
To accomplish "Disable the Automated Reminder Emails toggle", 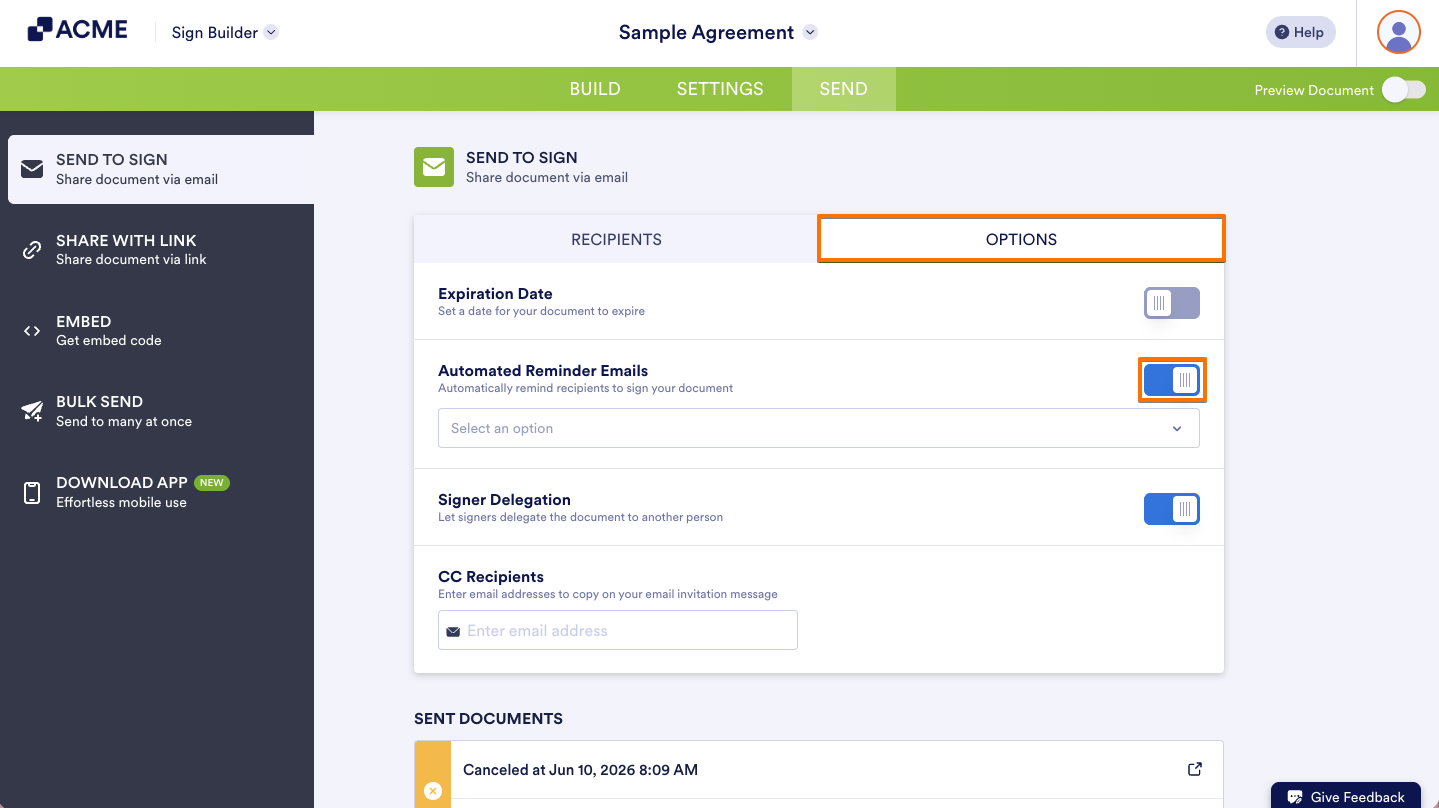I will point(1171,380).
